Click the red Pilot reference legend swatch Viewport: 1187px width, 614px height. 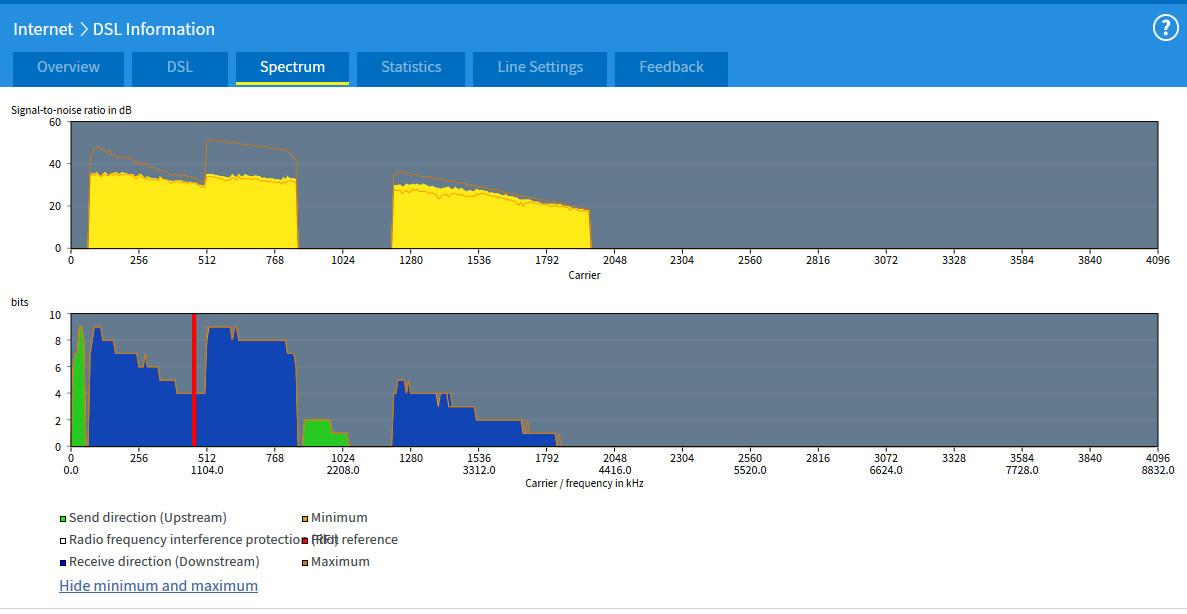305,541
